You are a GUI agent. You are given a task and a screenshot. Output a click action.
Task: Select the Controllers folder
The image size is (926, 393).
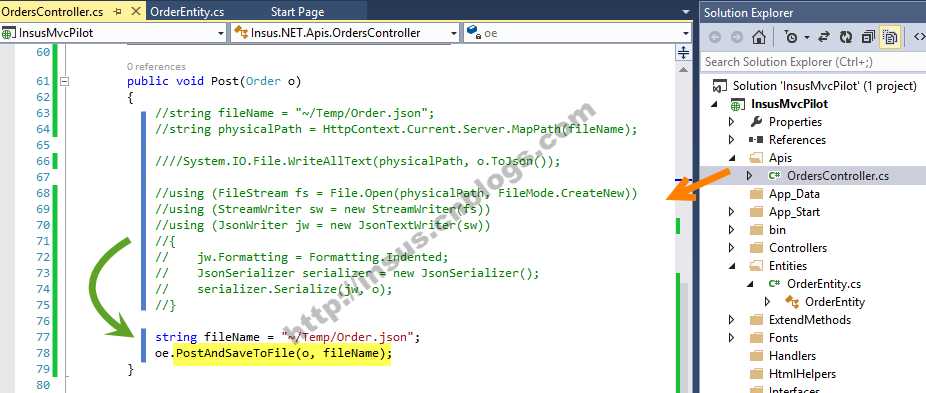coord(797,248)
